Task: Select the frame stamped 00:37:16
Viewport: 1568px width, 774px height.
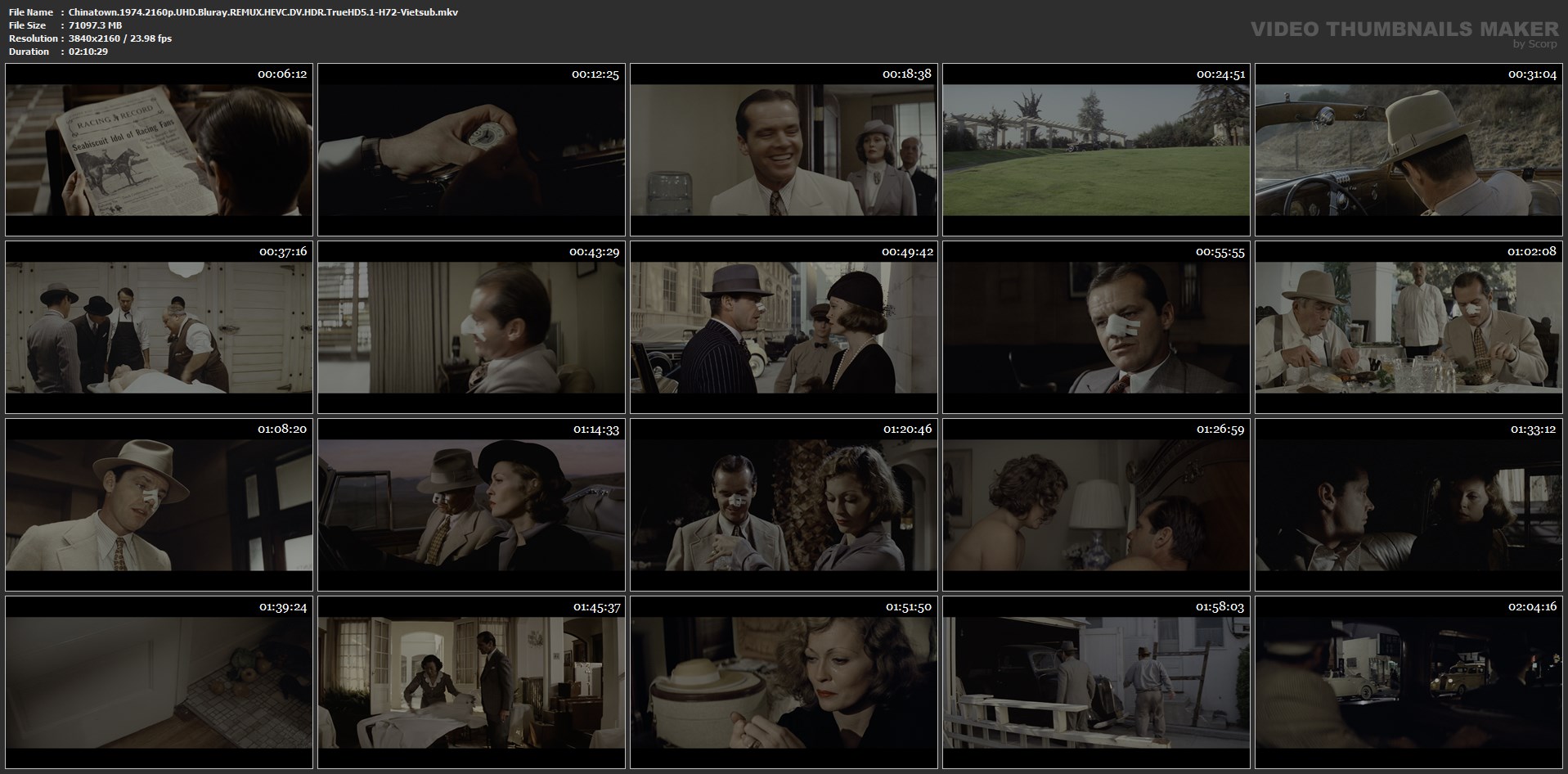Action: point(159,327)
